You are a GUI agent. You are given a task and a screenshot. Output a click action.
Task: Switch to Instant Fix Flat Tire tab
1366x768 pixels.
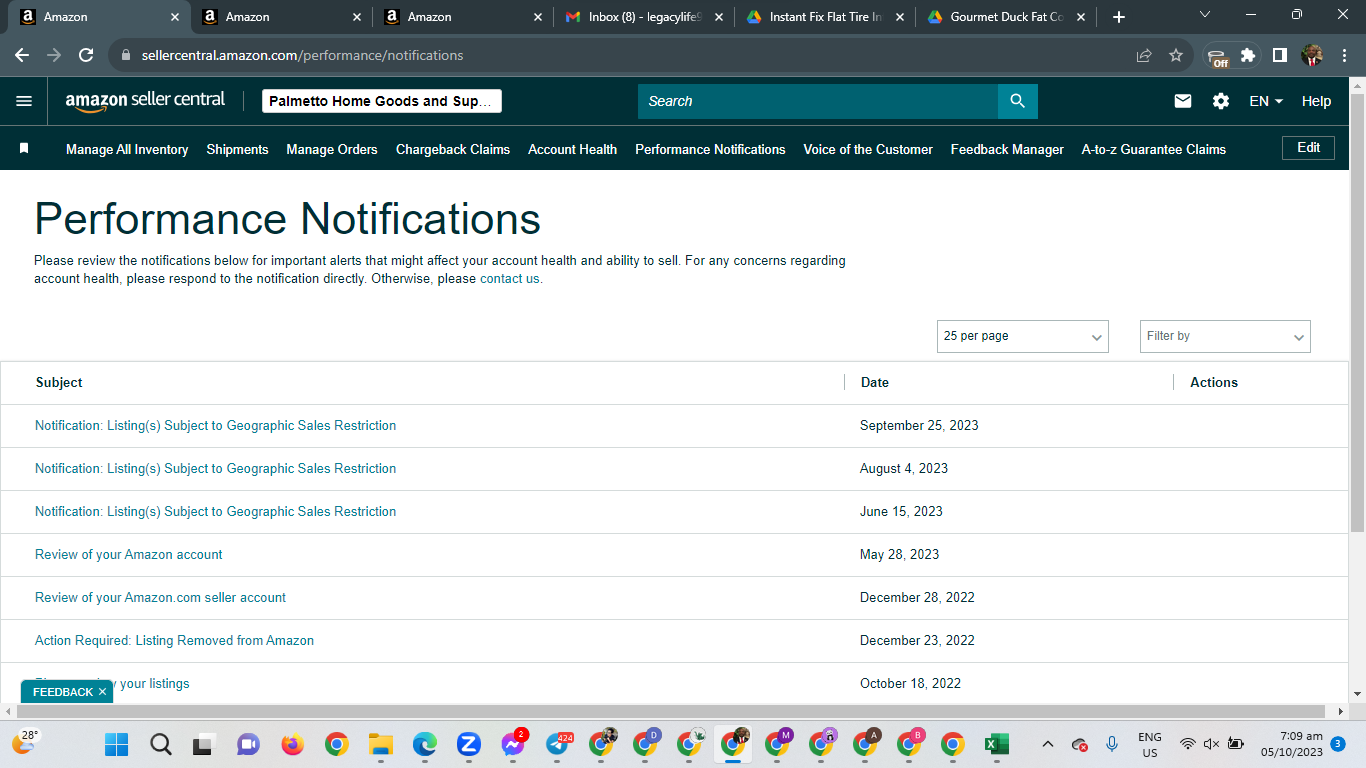pos(824,17)
